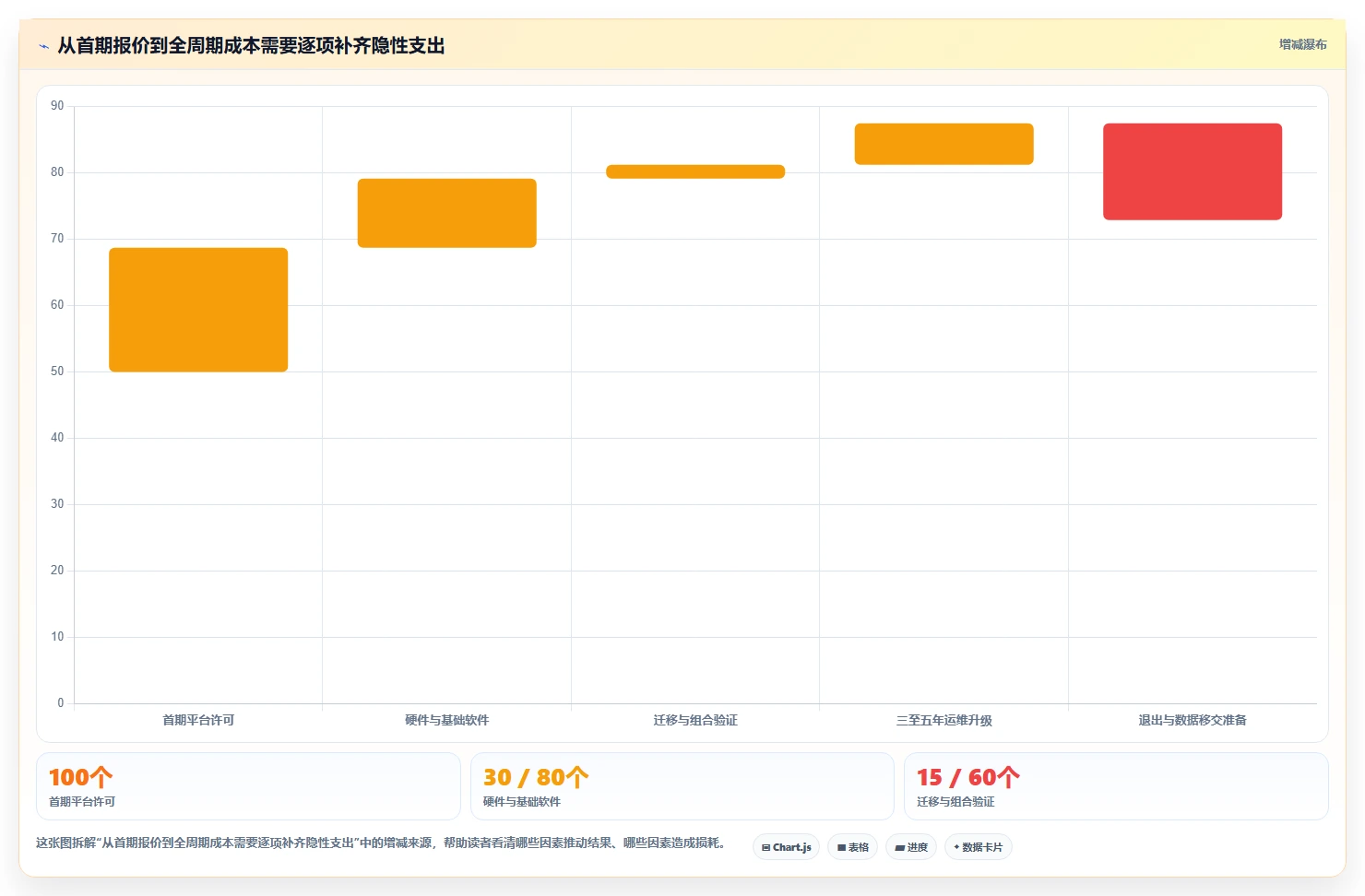Click x-axis label 迁移与组合验证

click(x=695, y=720)
